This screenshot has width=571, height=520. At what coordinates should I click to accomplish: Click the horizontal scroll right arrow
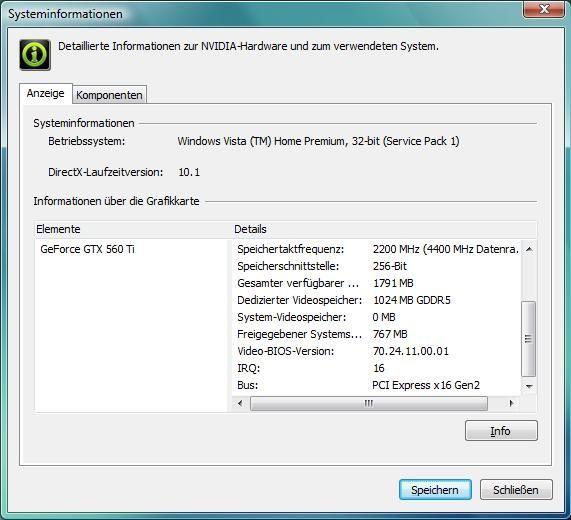(x=512, y=403)
